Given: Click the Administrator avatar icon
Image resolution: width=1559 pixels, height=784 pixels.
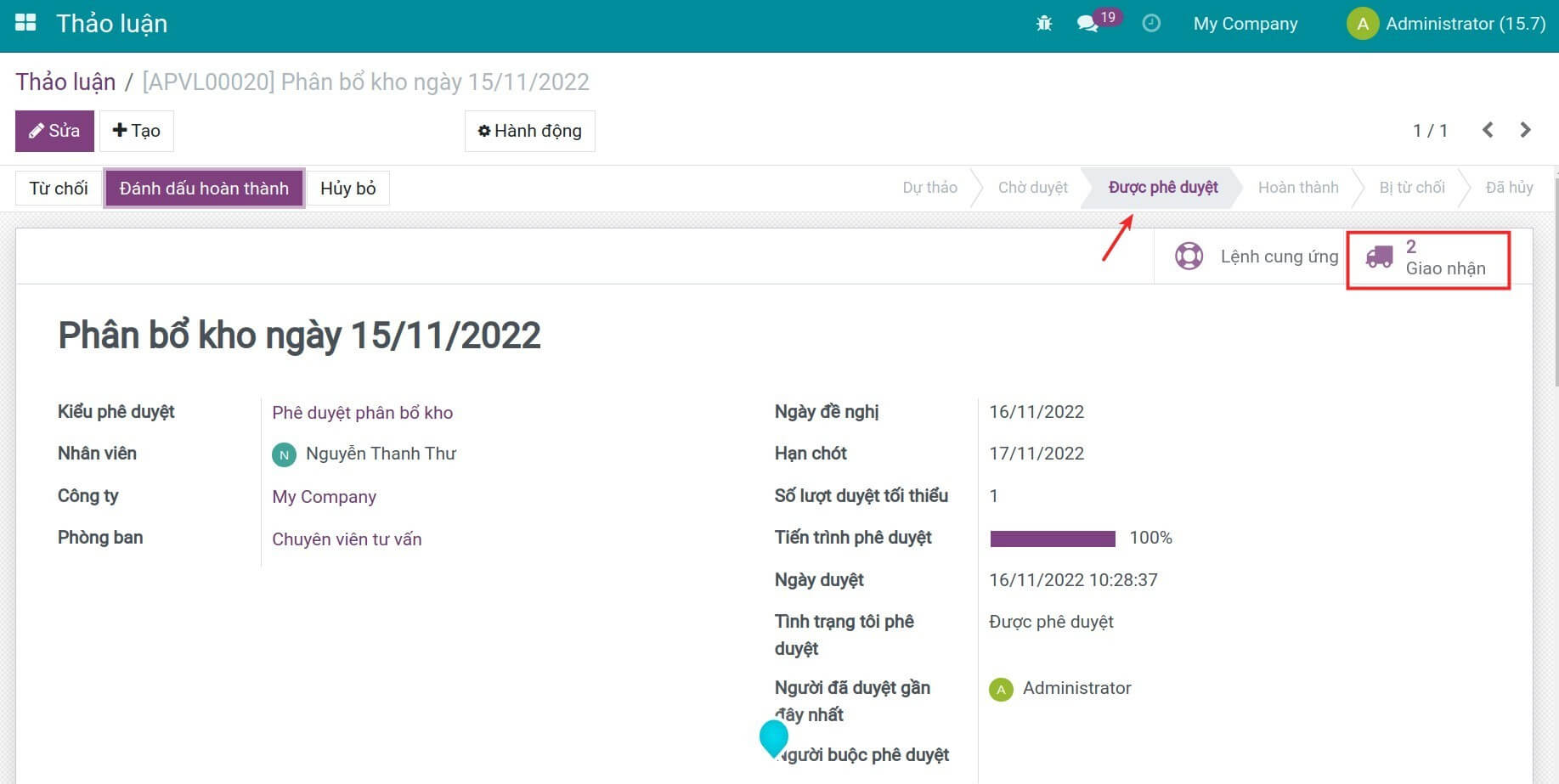Looking at the screenshot, I should tap(1362, 24).
